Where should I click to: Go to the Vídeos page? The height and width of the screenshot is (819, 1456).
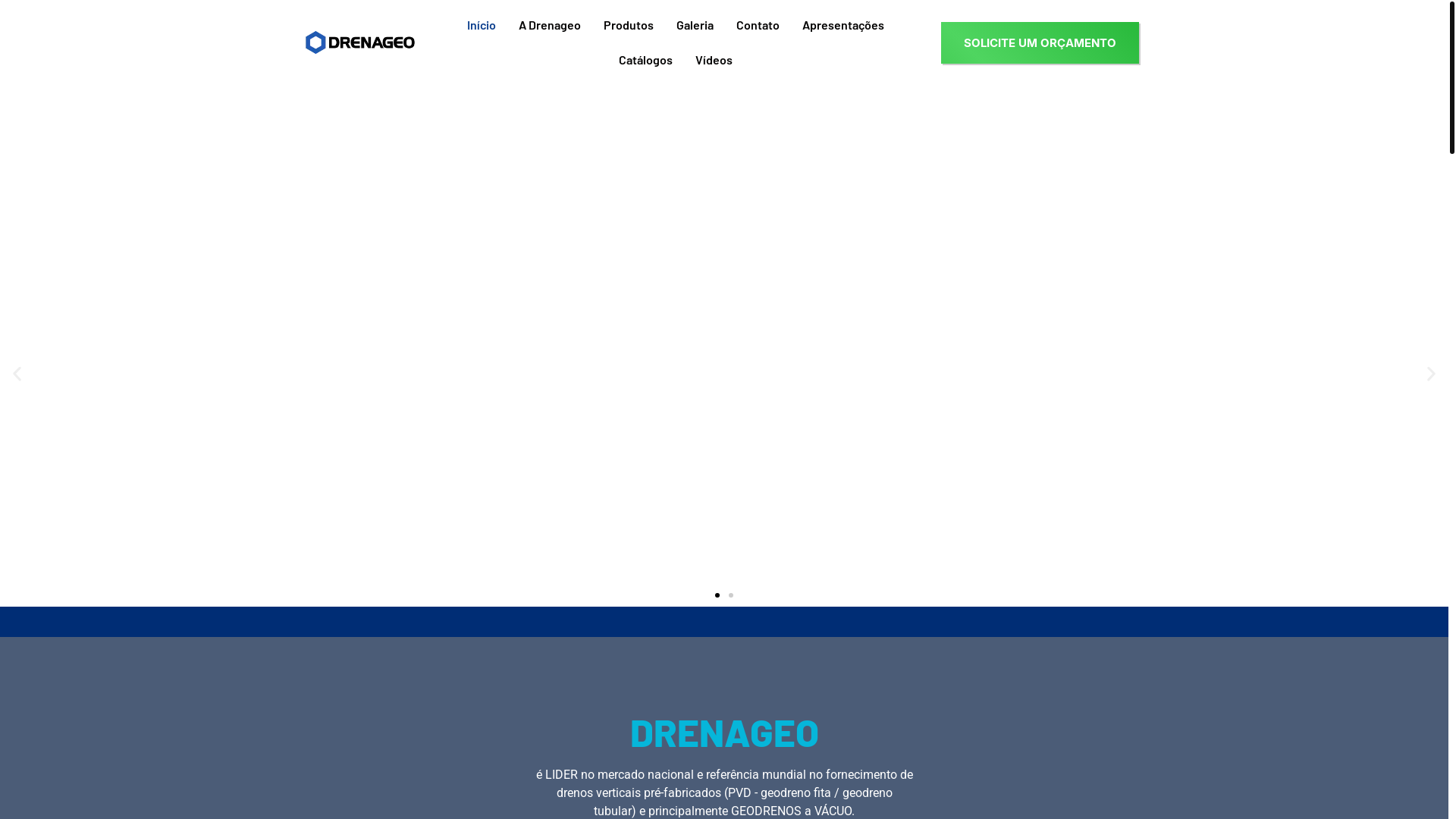[x=714, y=60]
